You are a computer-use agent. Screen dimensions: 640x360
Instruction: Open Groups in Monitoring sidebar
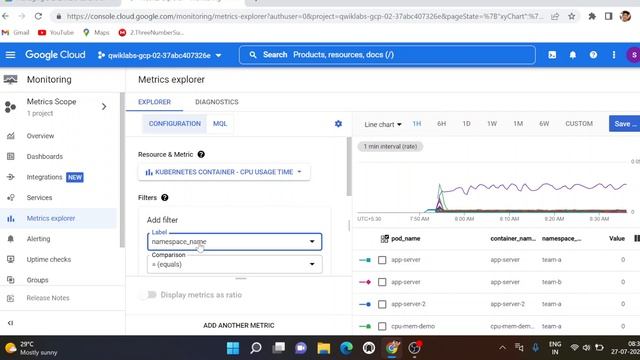click(38, 280)
